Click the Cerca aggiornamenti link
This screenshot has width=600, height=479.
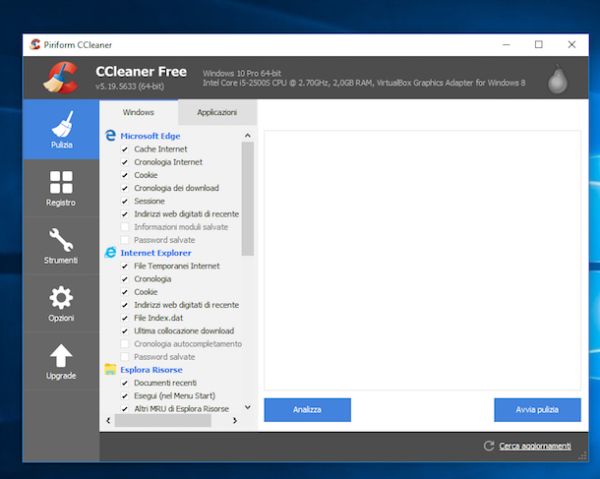[535, 446]
